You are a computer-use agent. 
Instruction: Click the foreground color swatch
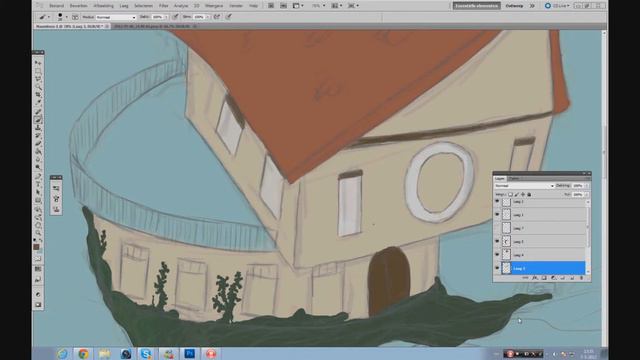point(36,247)
